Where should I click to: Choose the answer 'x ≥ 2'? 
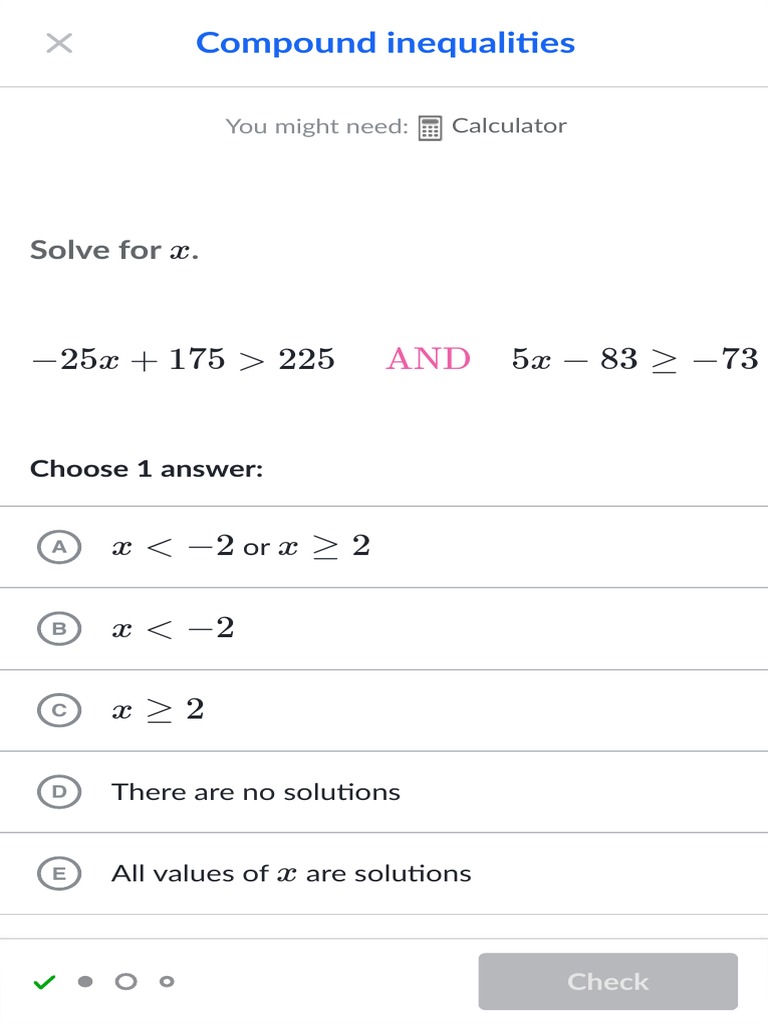[158, 710]
